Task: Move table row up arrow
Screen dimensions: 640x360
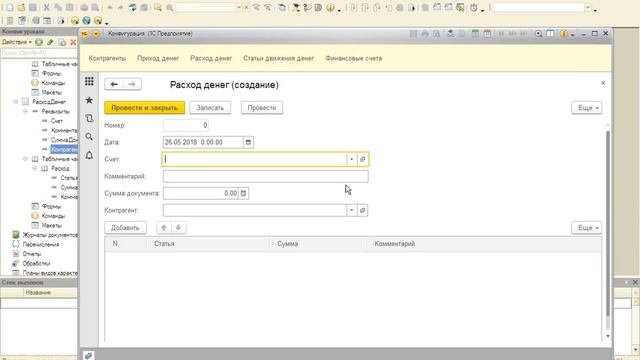Action: (164, 227)
